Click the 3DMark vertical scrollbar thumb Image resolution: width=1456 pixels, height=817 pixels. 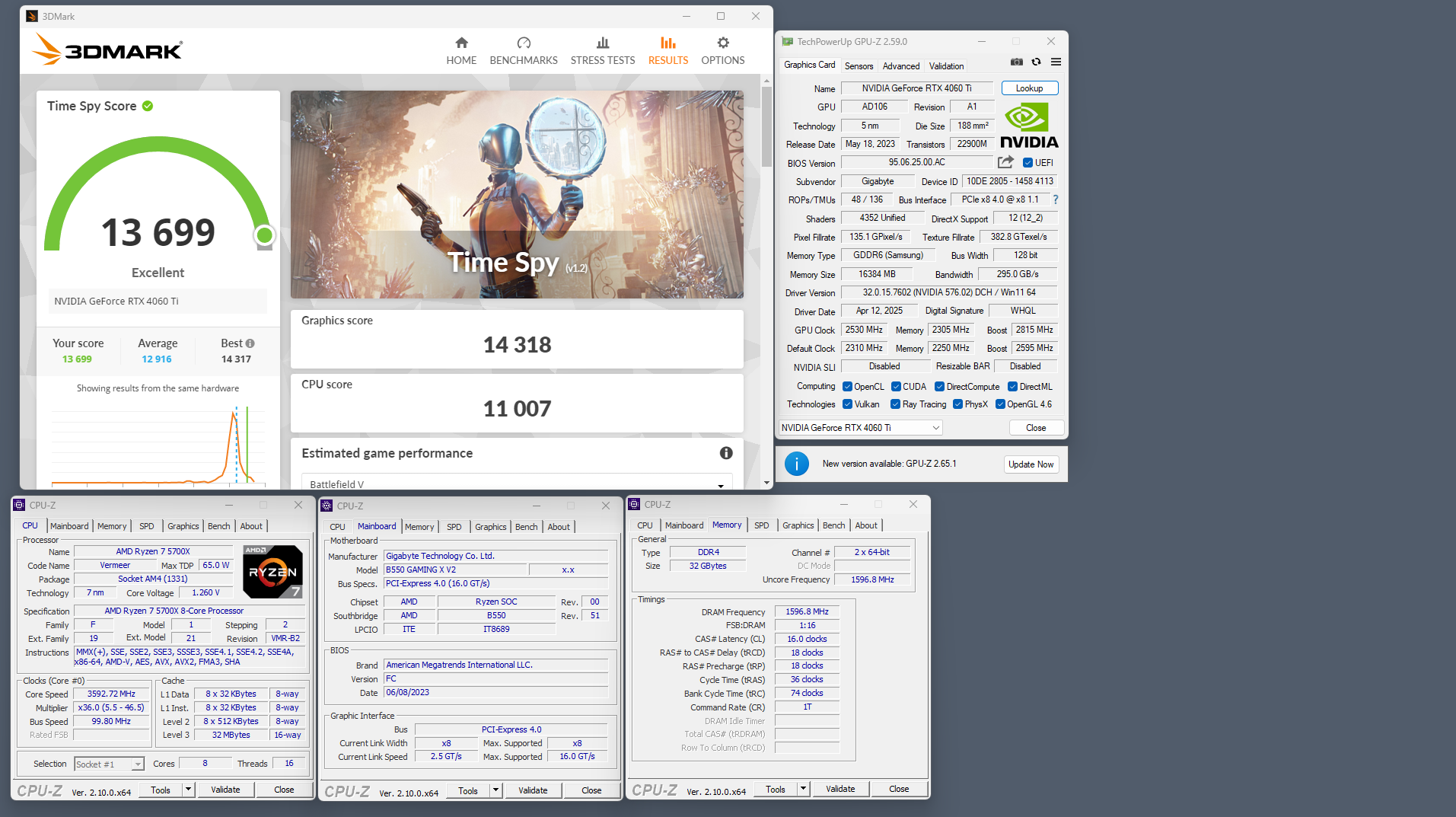766,127
